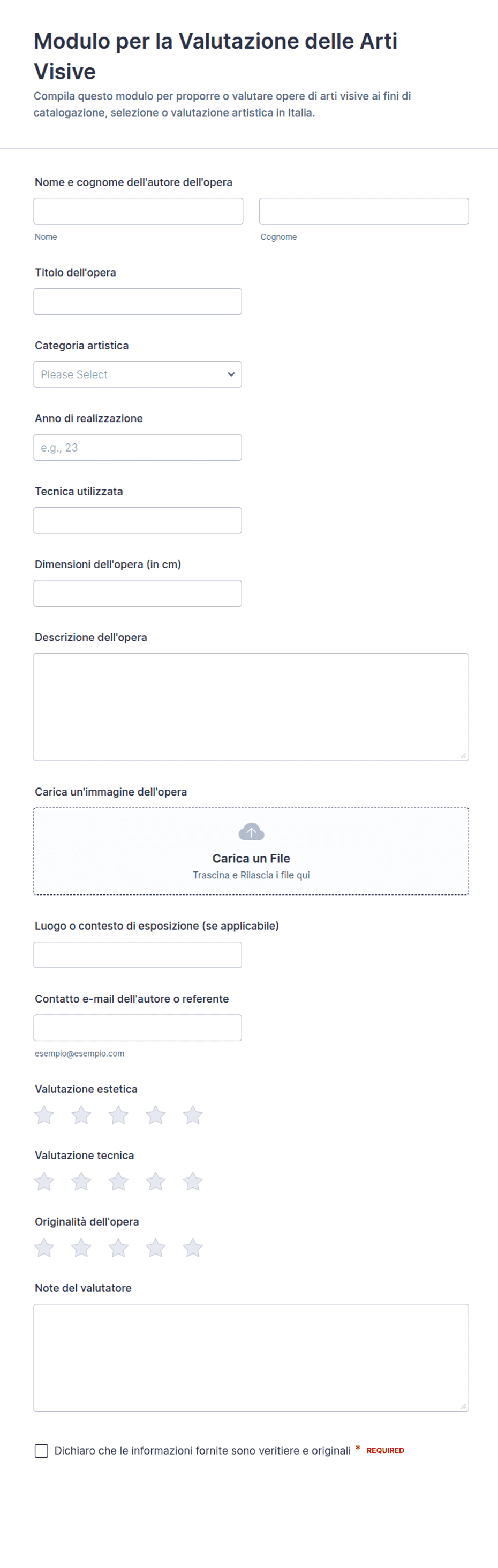Click the Anno di realizzazione field

138,447
